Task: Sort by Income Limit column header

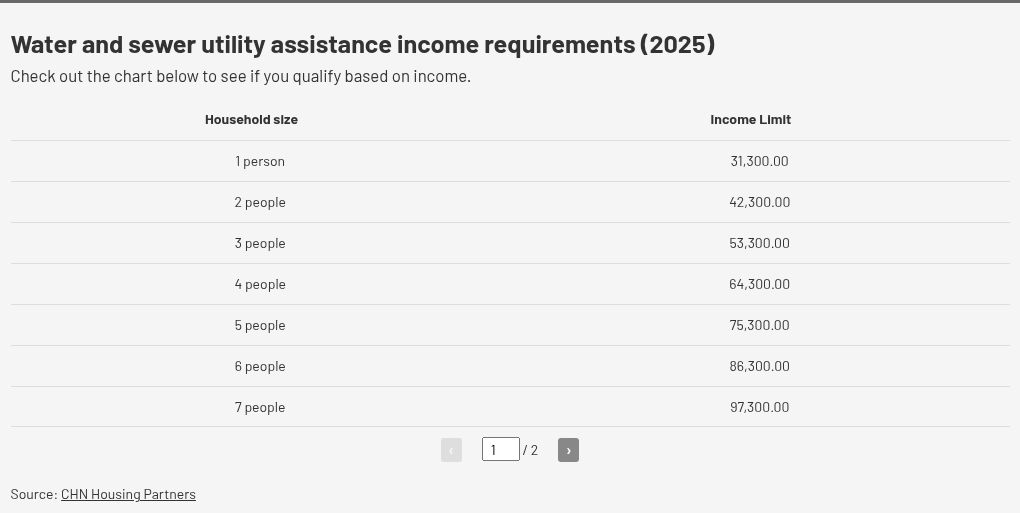Action: pyautogui.click(x=750, y=120)
